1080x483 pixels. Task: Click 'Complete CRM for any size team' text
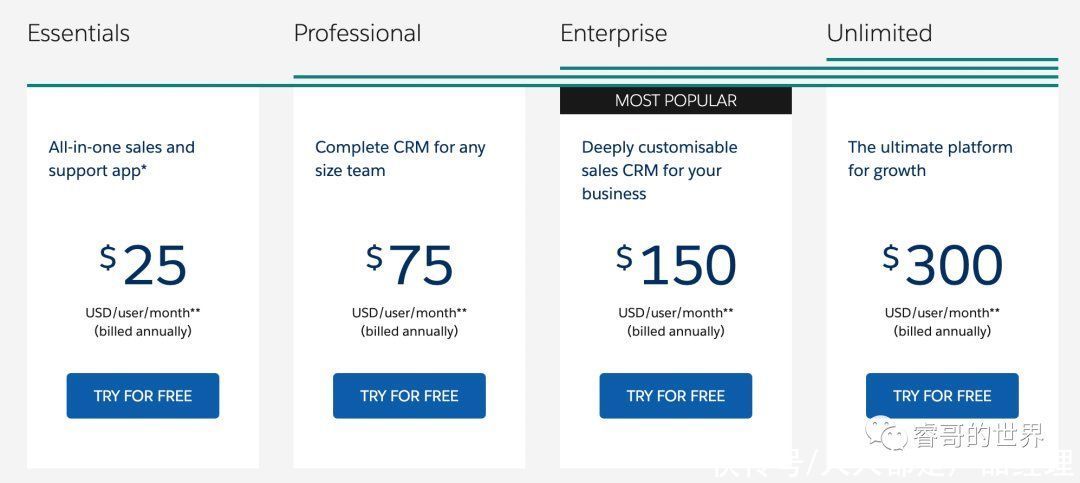coord(400,159)
